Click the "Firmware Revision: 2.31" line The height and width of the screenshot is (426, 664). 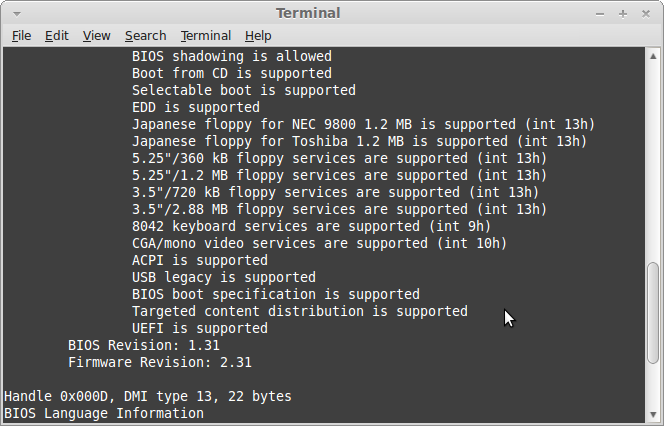click(x=160, y=362)
